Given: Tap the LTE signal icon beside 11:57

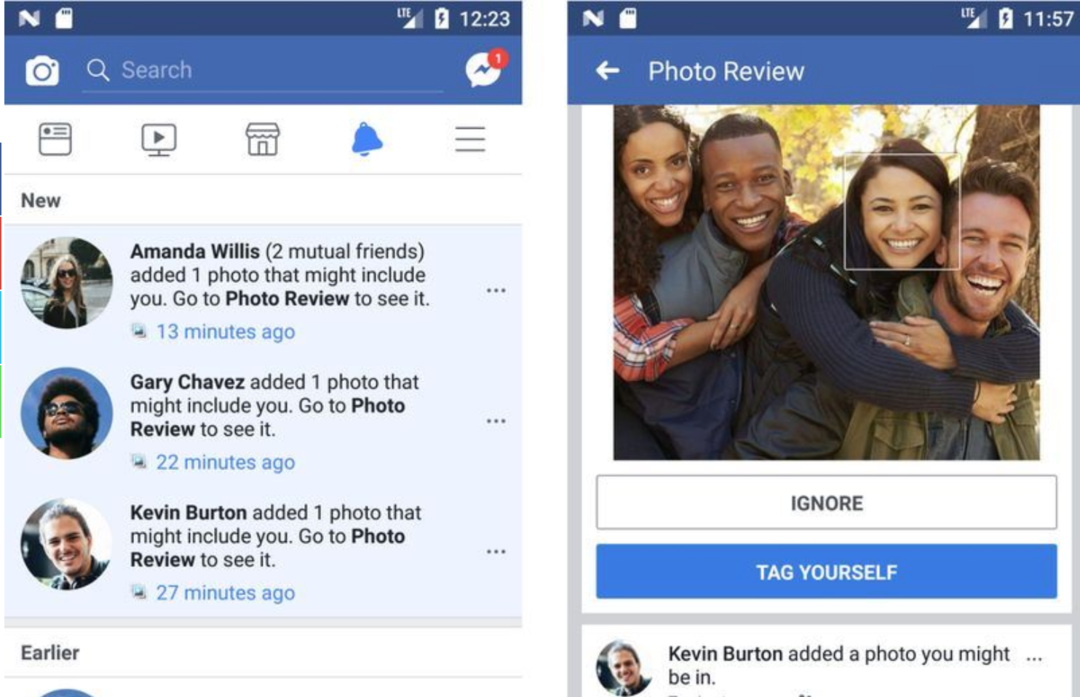Looking at the screenshot, I should [x=974, y=18].
